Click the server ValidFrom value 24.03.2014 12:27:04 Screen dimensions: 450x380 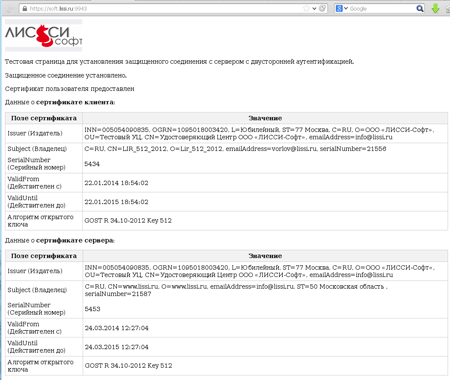pyautogui.click(x=116, y=328)
